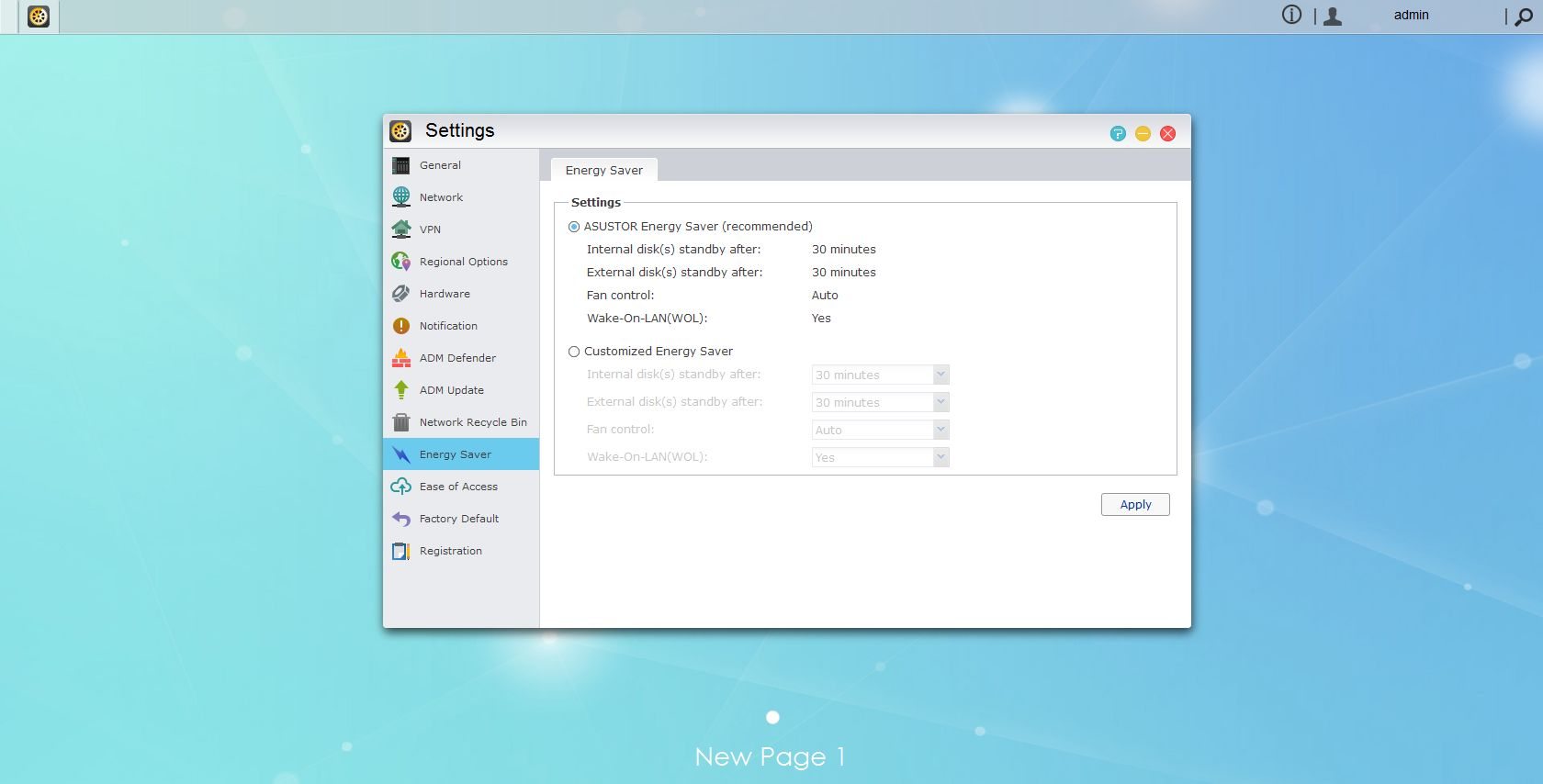The image size is (1543, 784).
Task: Open Hardware settings section
Action: pyautogui.click(x=461, y=294)
